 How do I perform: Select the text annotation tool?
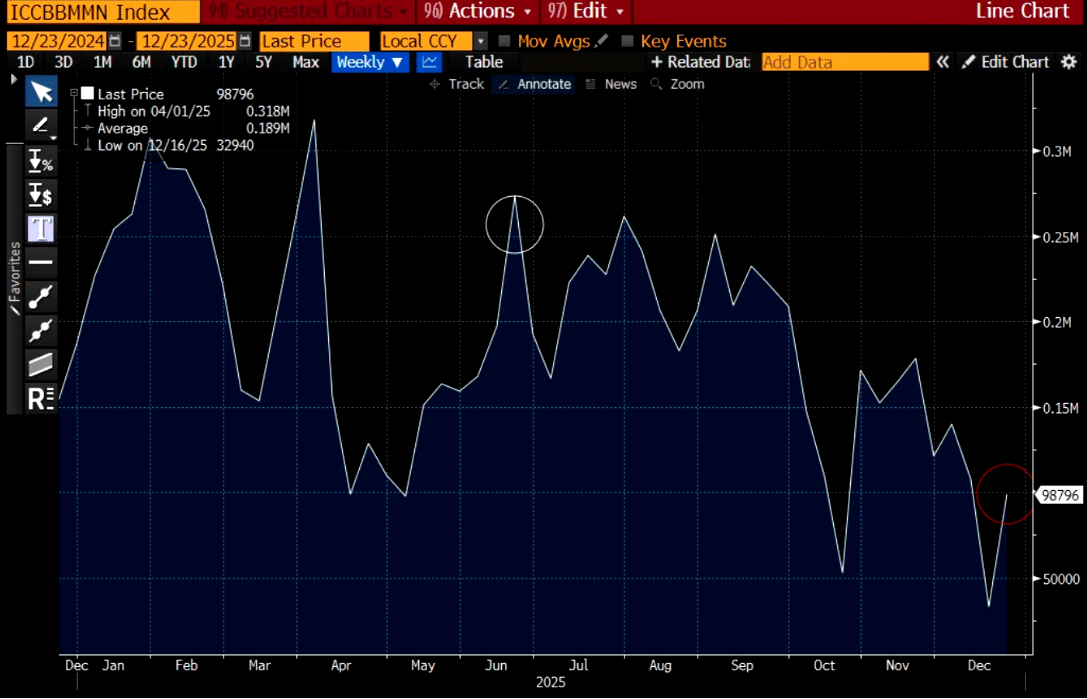click(41, 228)
